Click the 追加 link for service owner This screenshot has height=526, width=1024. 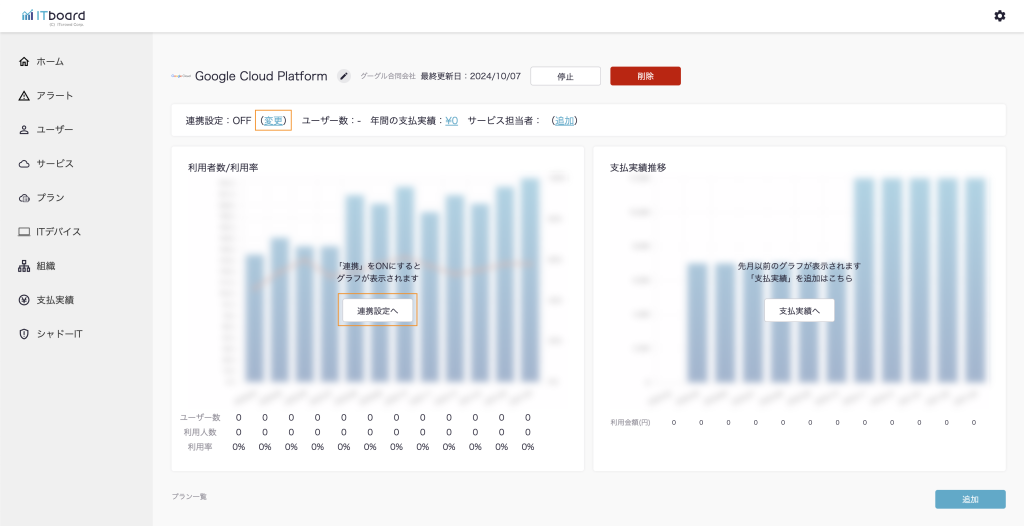coord(565,121)
